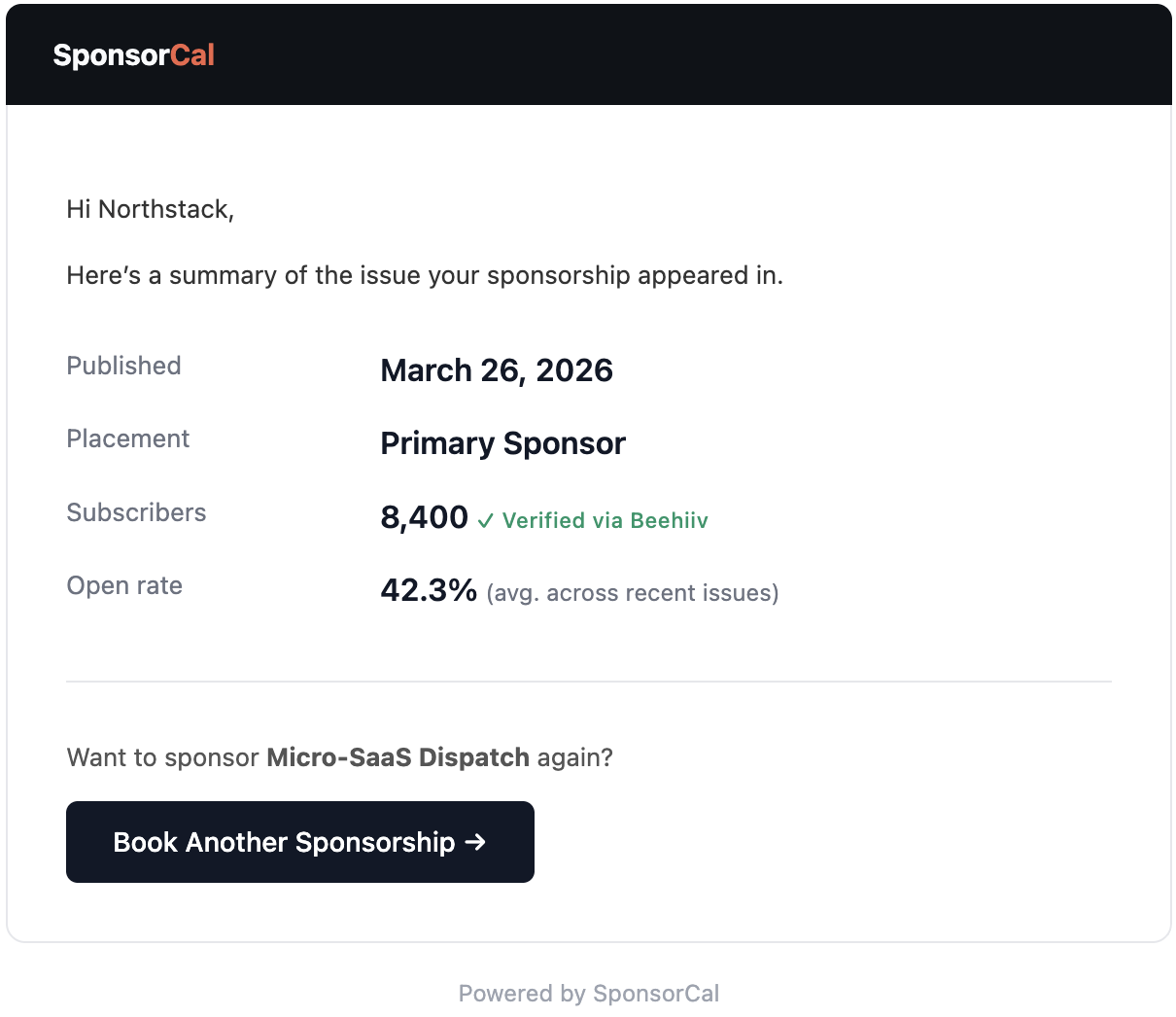The width and height of the screenshot is (1176, 1017).
Task: Click 'Book Another Sponsorship' button
Action: coord(299,842)
